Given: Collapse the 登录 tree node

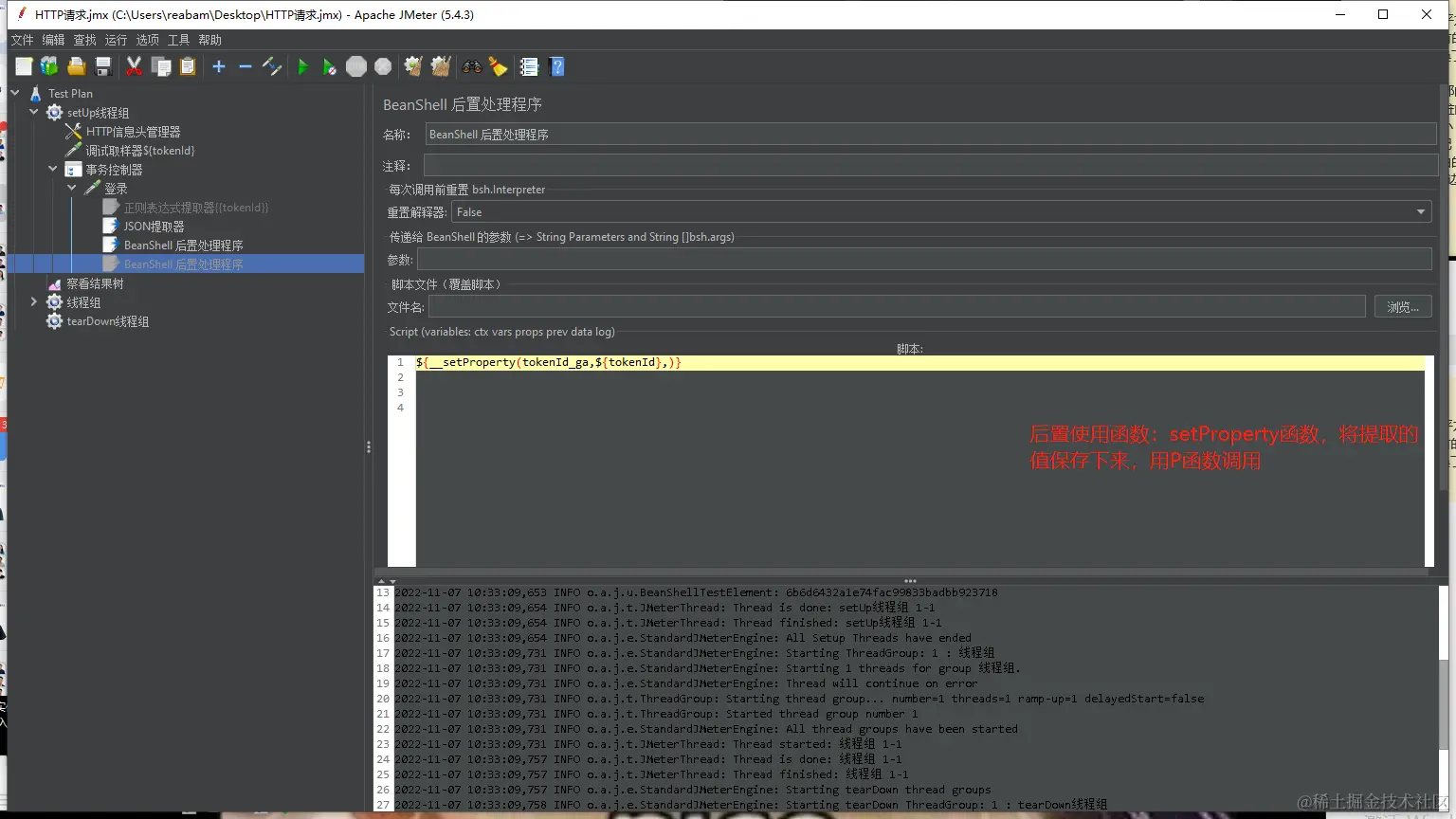Looking at the screenshot, I should pyautogui.click(x=72, y=188).
